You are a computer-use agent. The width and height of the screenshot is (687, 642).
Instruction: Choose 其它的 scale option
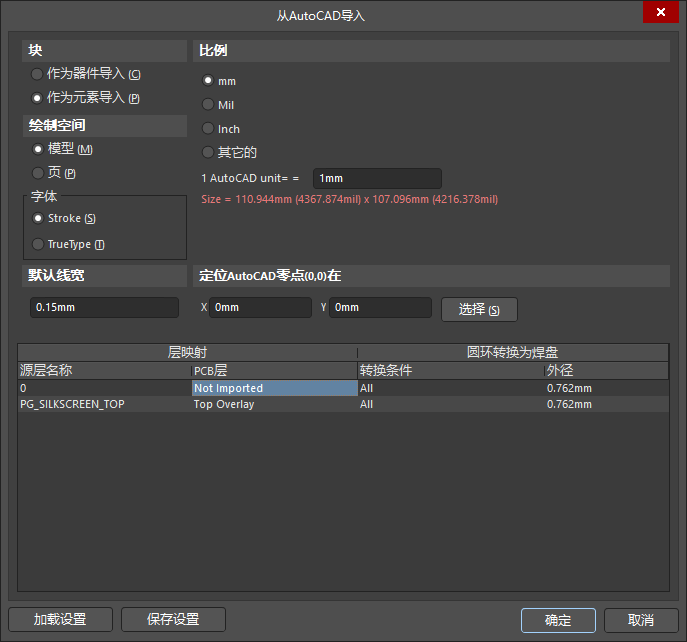pos(208,152)
